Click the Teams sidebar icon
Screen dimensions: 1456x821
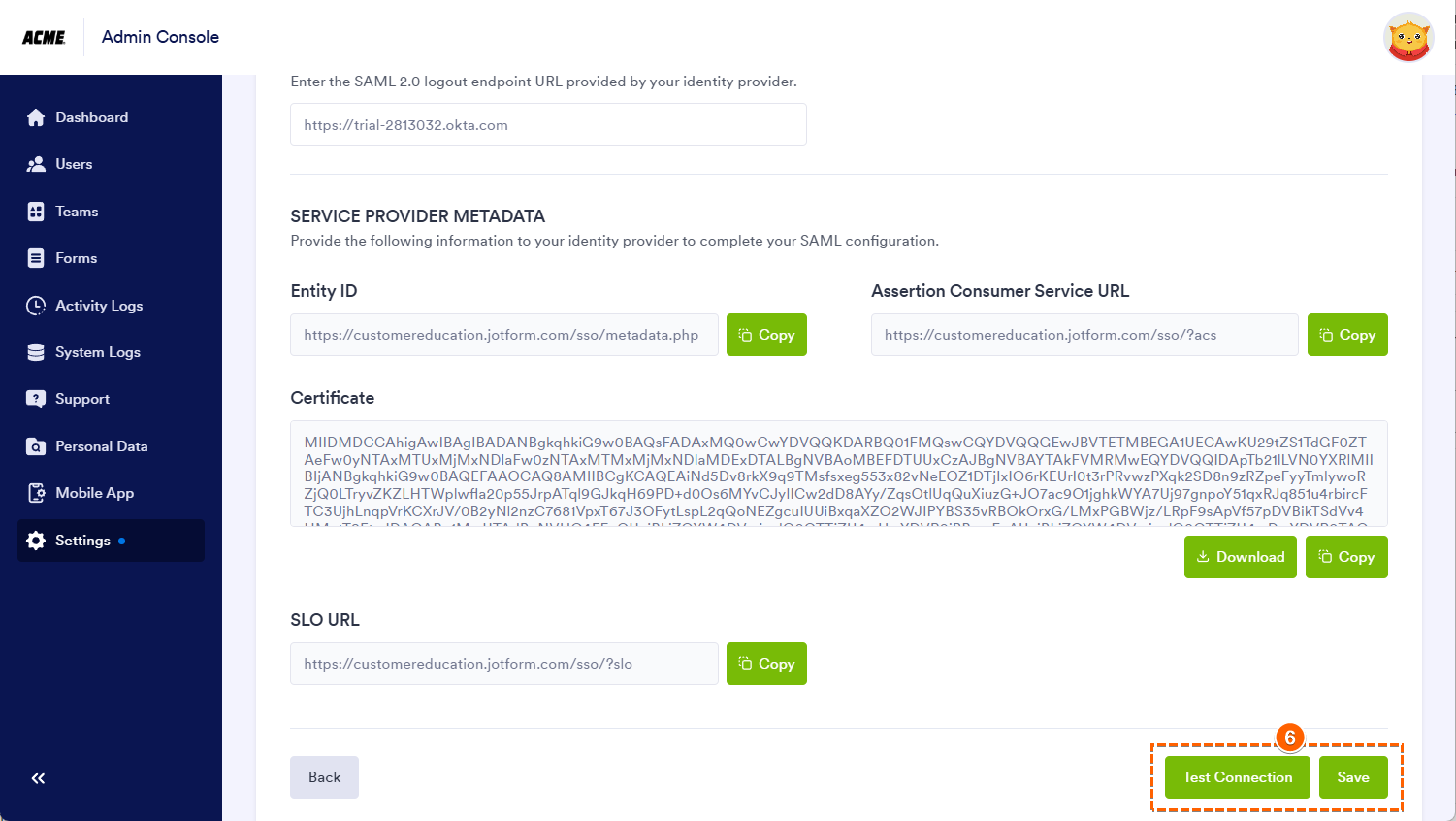[36, 212]
